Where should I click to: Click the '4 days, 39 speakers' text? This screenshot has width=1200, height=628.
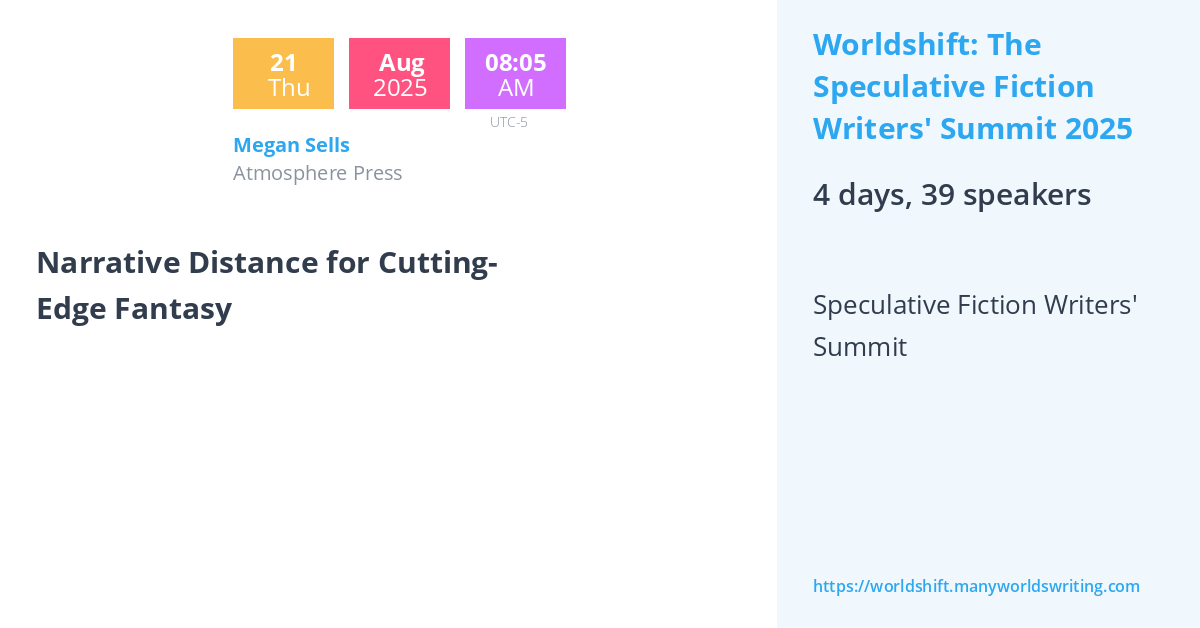[951, 195]
